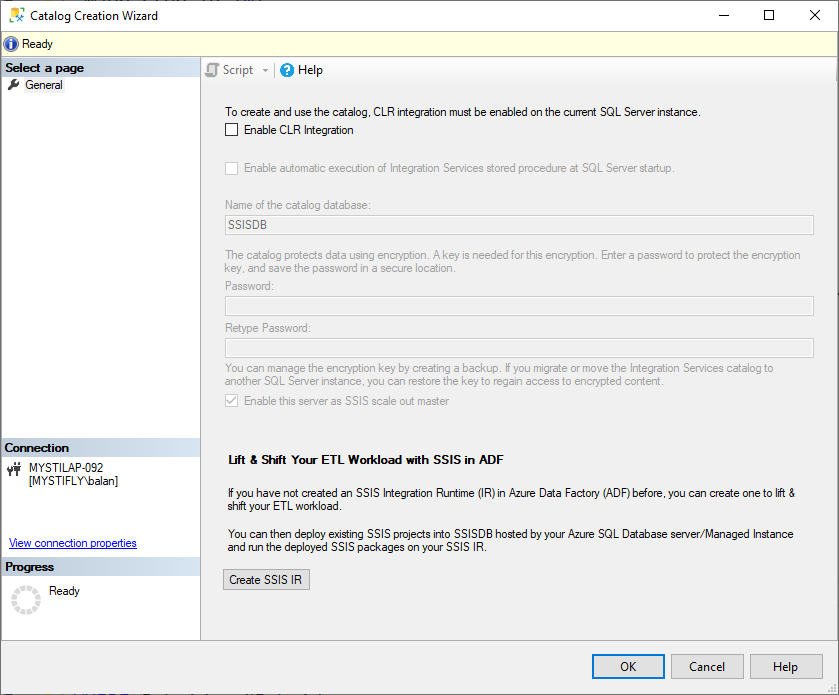Click the Password input field
The image size is (839, 695).
[519, 306]
